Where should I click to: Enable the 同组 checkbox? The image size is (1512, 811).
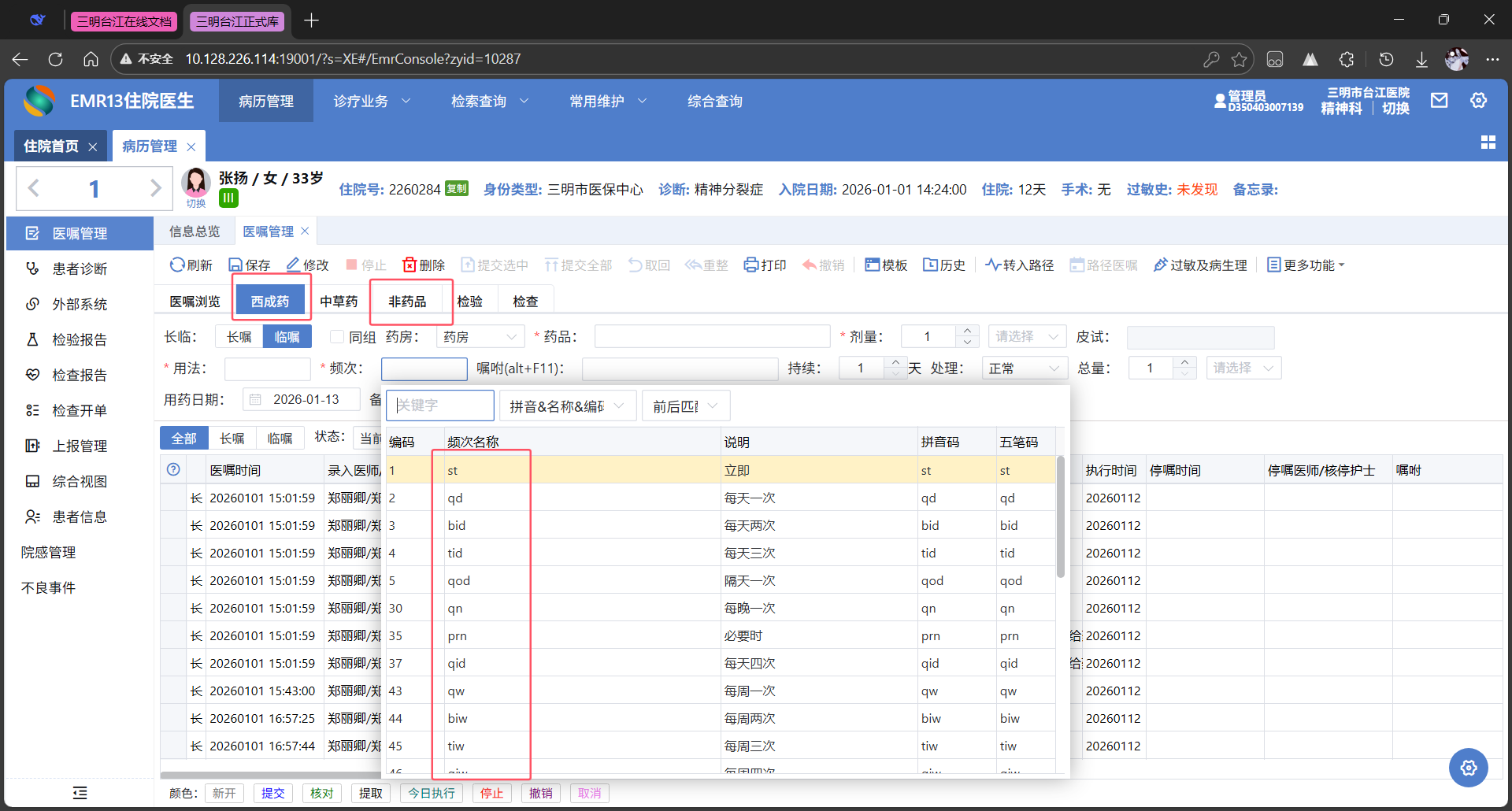[x=337, y=337]
